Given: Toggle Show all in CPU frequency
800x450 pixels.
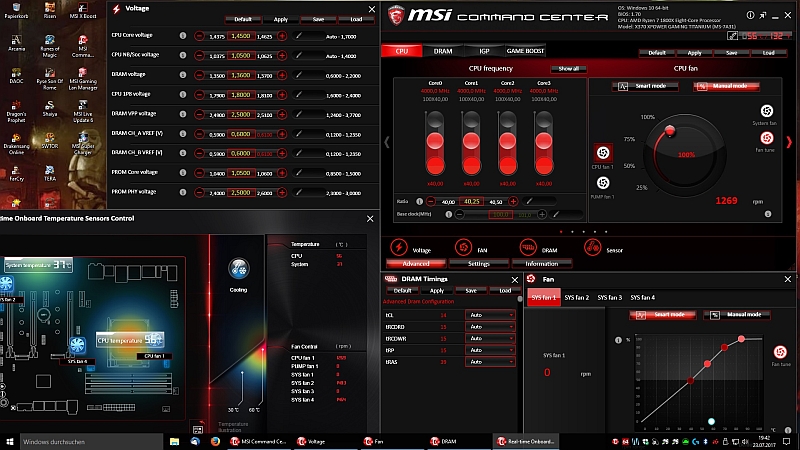Looking at the screenshot, I should coord(568,69).
